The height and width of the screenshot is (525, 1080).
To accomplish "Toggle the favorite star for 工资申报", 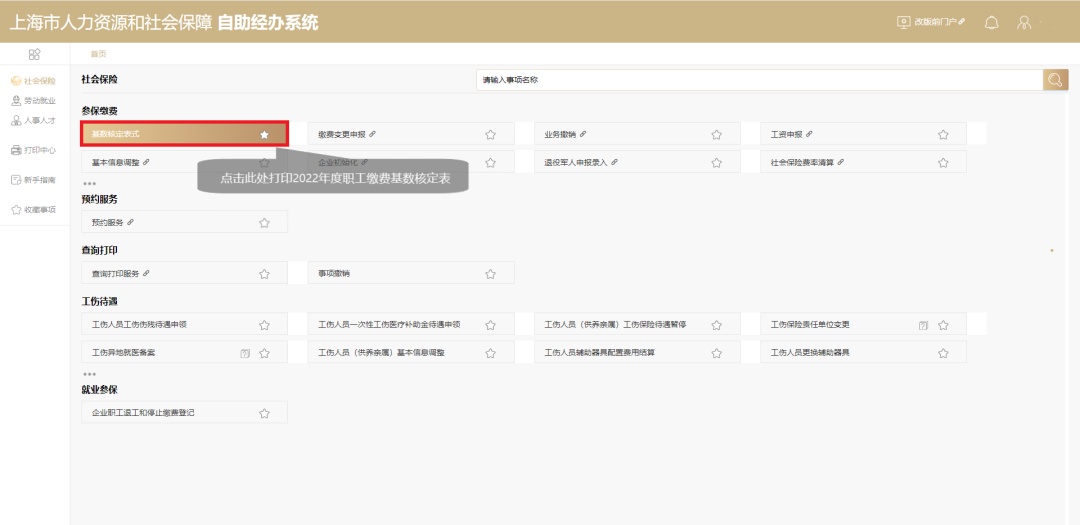I will 943,134.
